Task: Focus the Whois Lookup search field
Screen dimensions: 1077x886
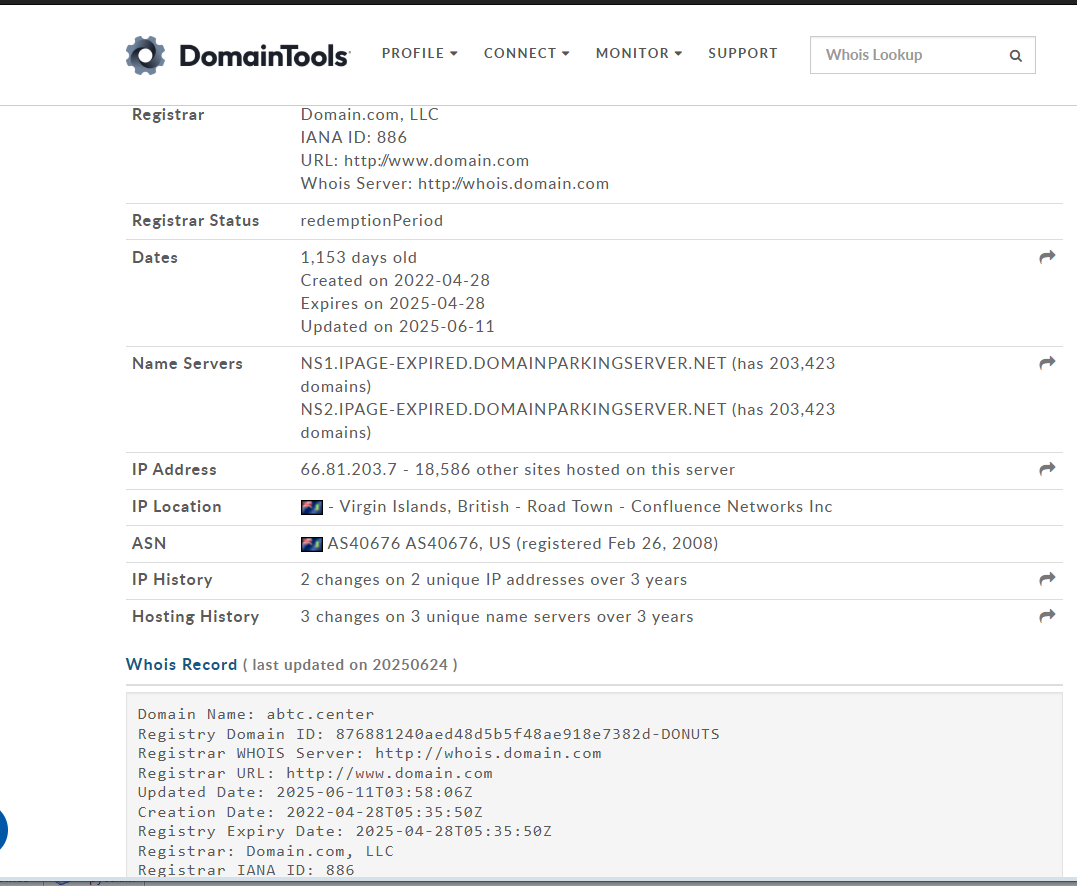Action: [x=905, y=55]
